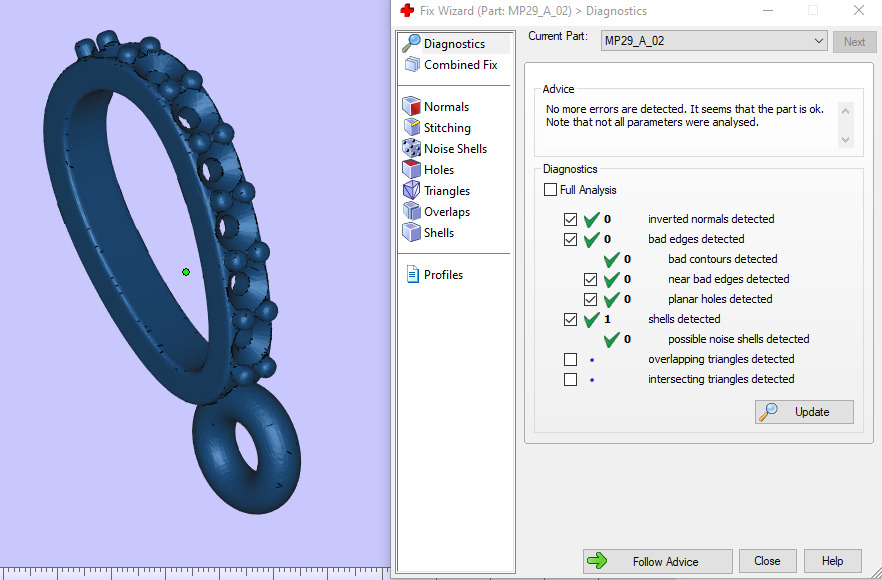Image resolution: width=882 pixels, height=580 pixels.
Task: Click the Update magnifier icon
Action: [x=768, y=412]
